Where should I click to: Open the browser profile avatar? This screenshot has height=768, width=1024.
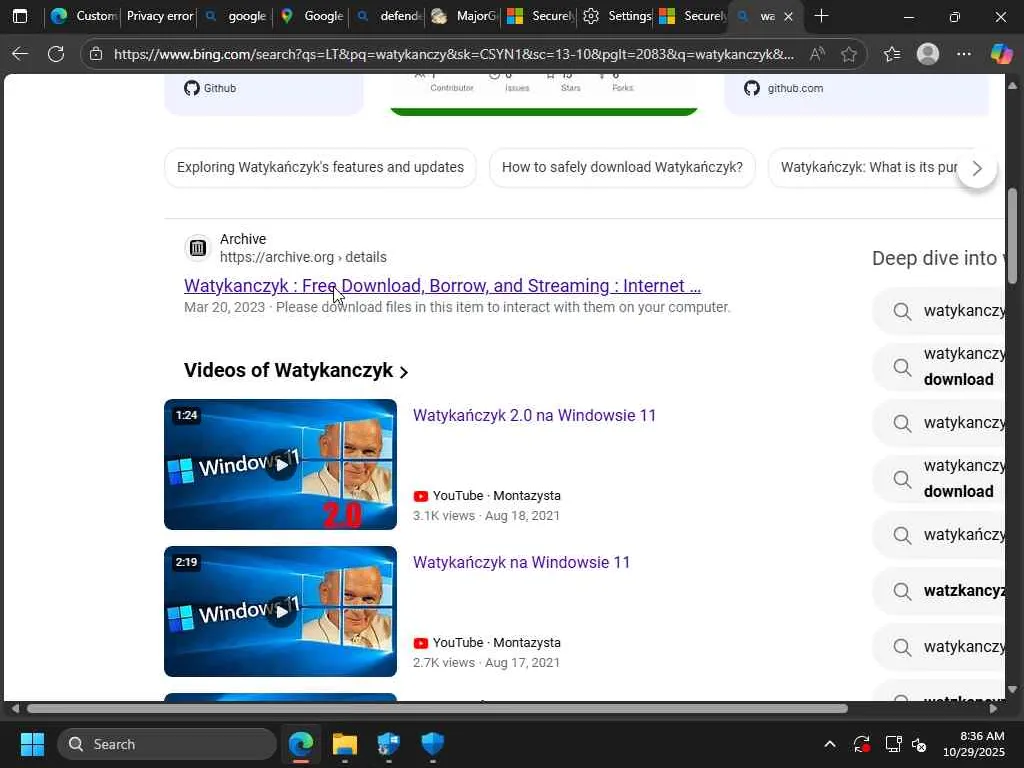tap(928, 54)
